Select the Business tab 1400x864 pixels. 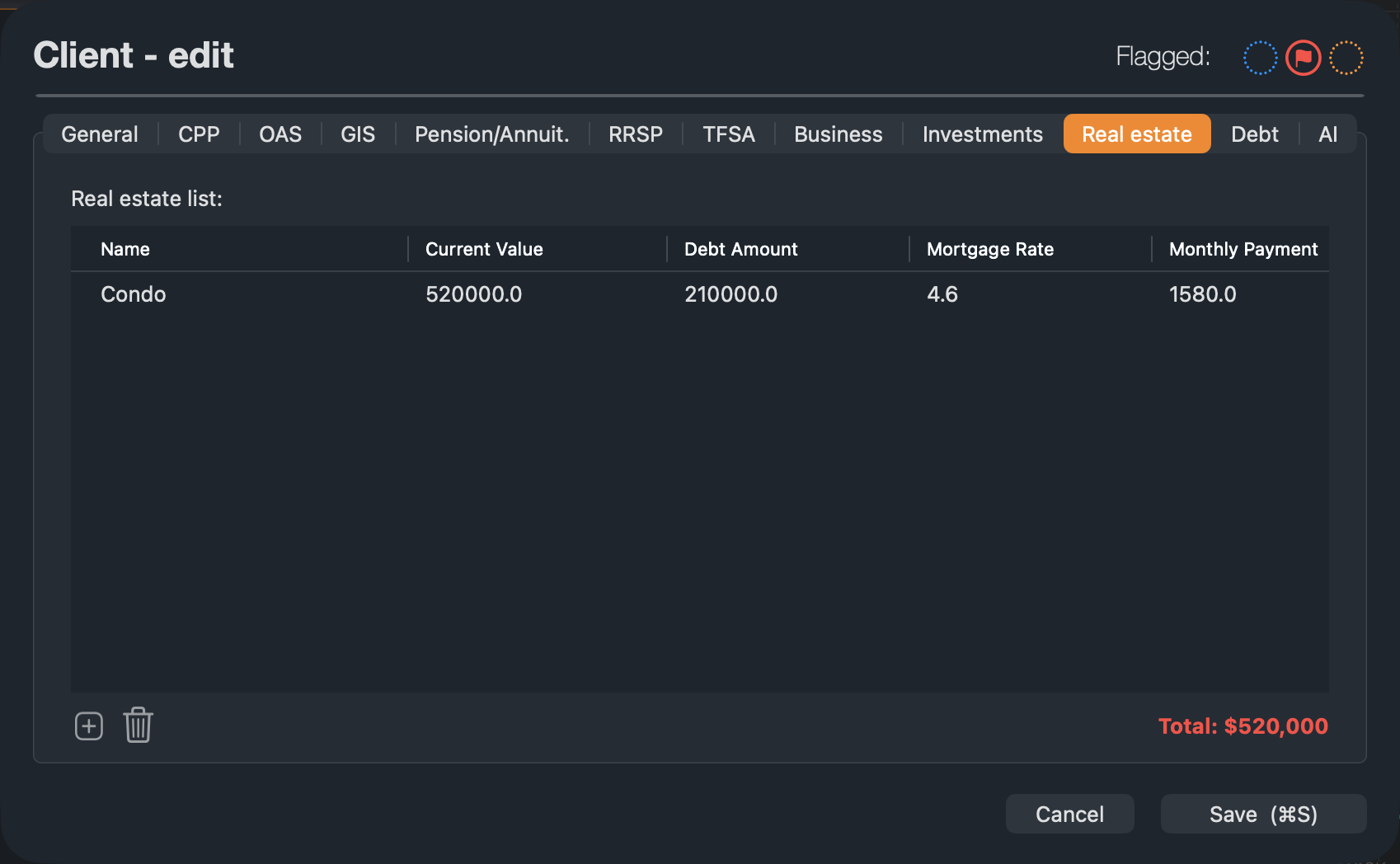(839, 134)
